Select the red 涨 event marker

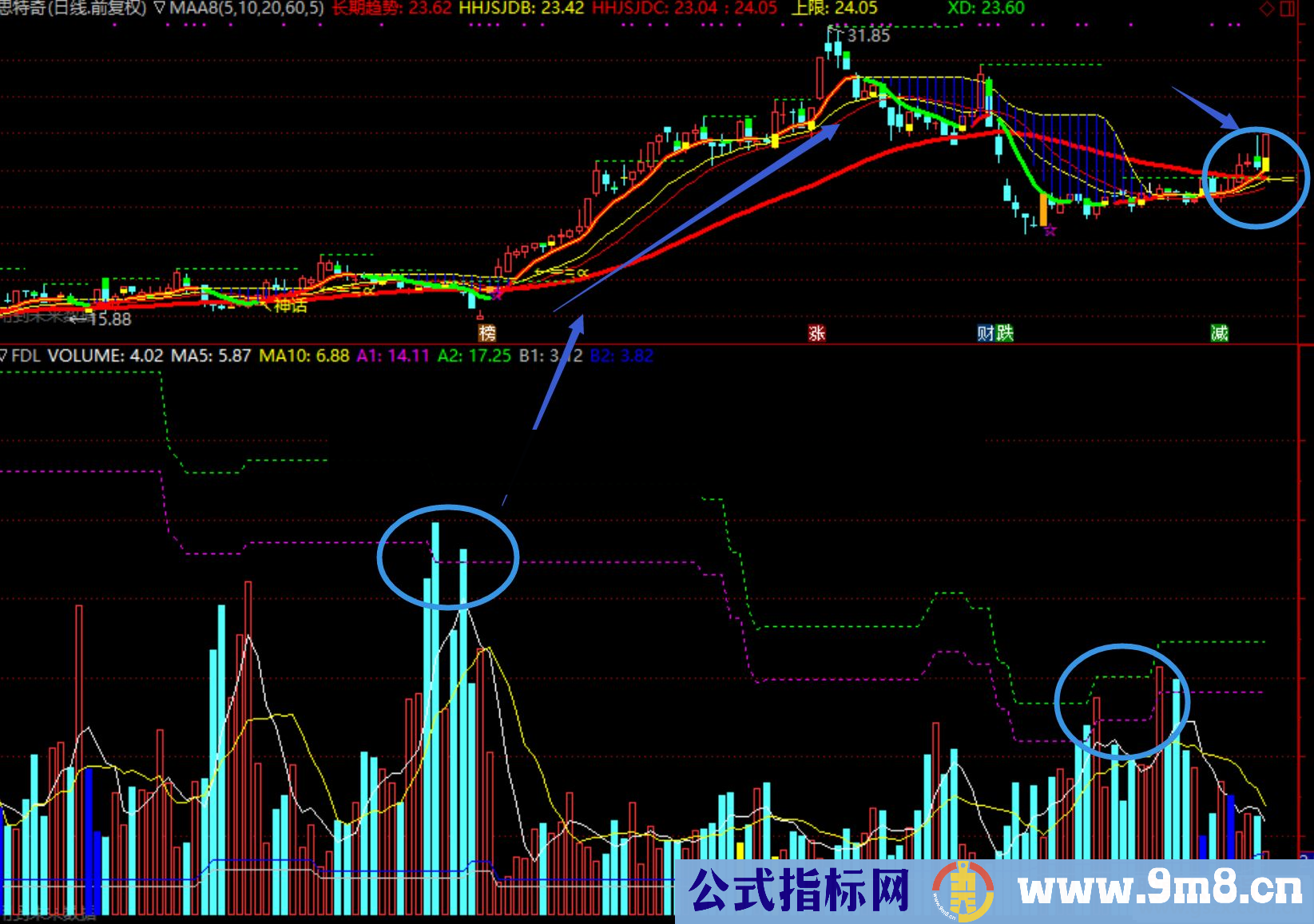point(816,333)
